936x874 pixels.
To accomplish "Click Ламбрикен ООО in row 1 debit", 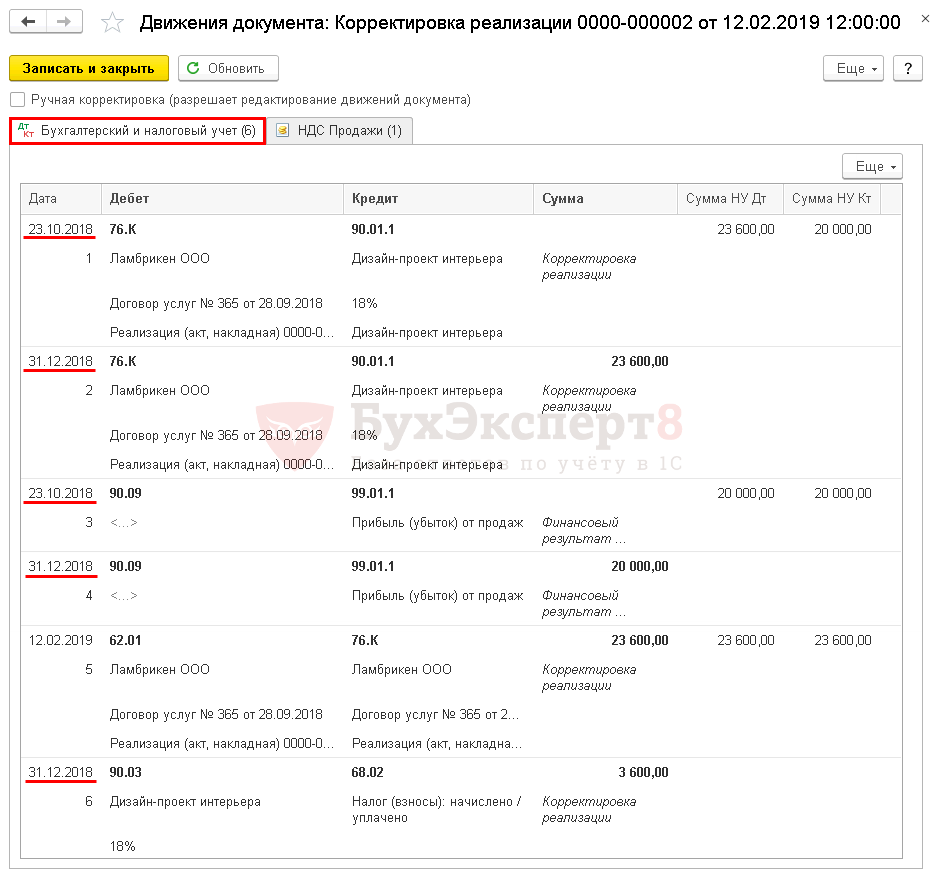I will (x=159, y=258).
